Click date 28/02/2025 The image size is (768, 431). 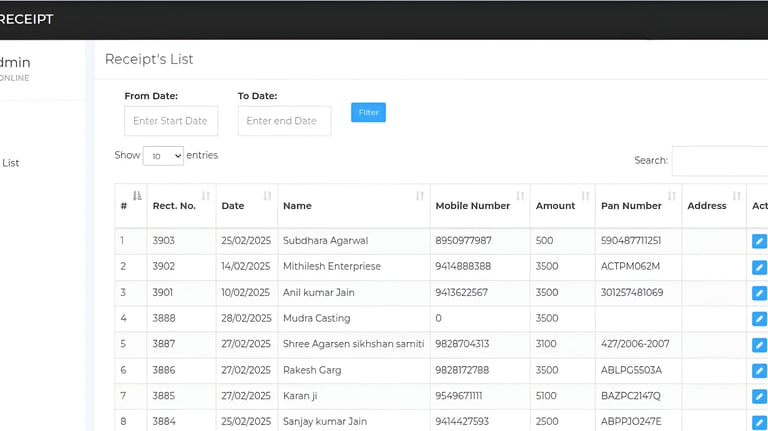click(246, 318)
